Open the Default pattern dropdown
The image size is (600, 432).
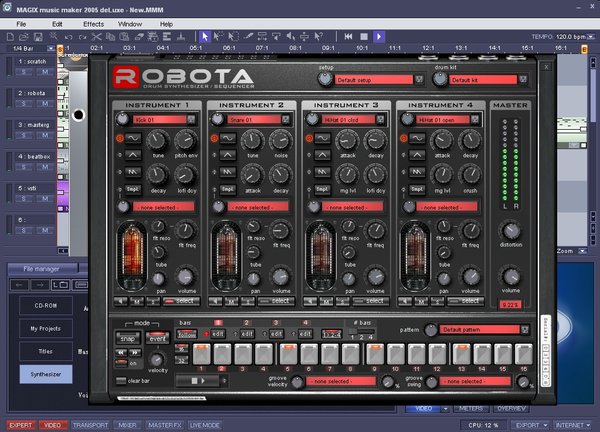point(525,329)
